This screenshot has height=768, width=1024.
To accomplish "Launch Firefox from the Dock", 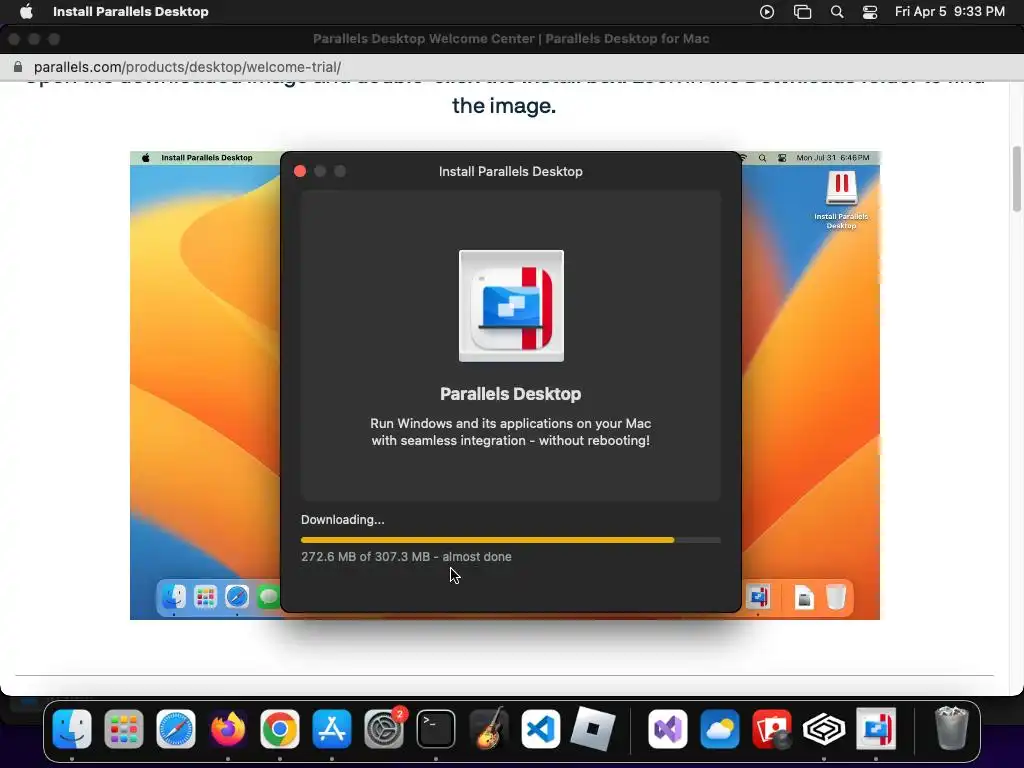I will point(228,728).
